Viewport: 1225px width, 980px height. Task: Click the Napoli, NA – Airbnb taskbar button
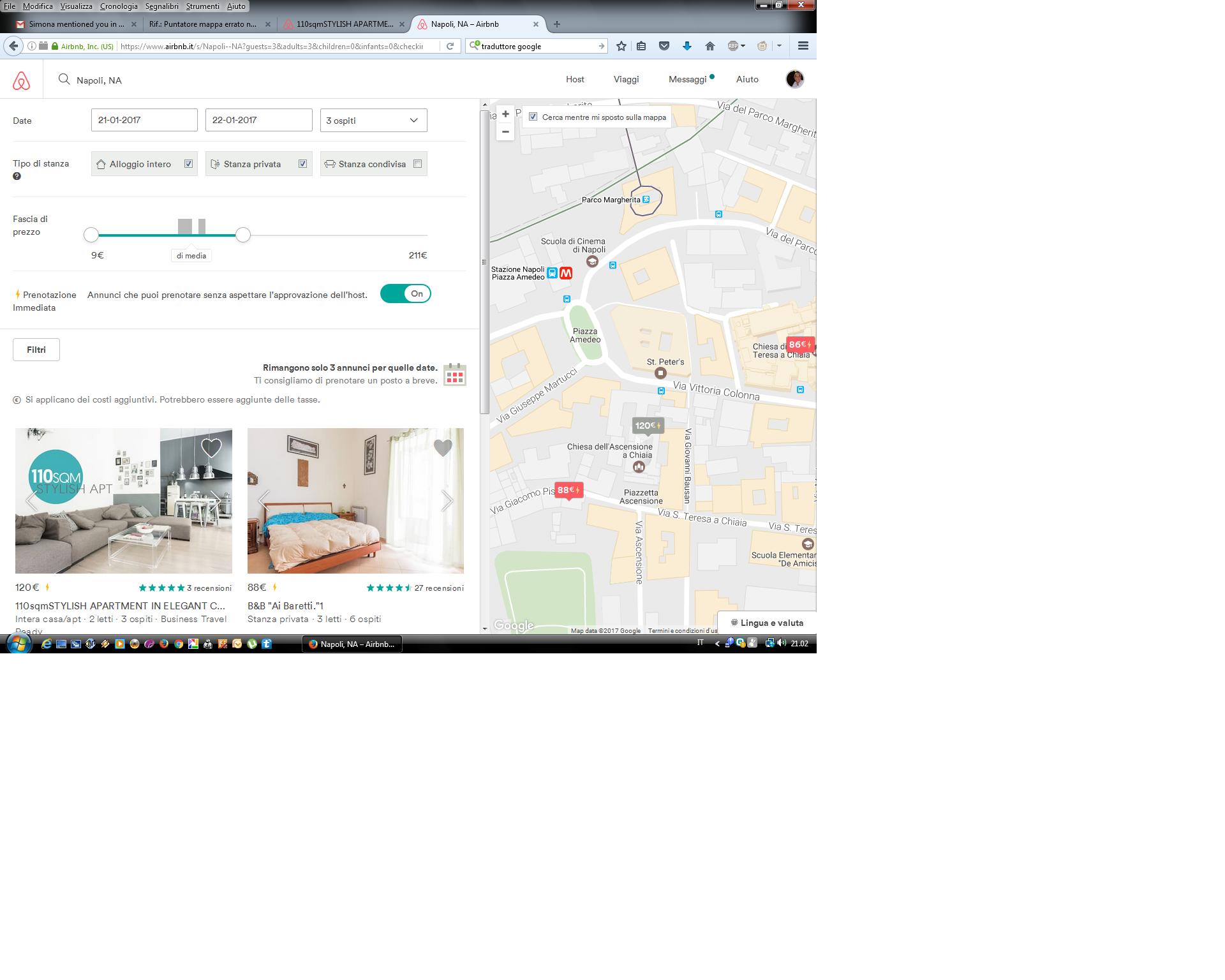pos(352,644)
